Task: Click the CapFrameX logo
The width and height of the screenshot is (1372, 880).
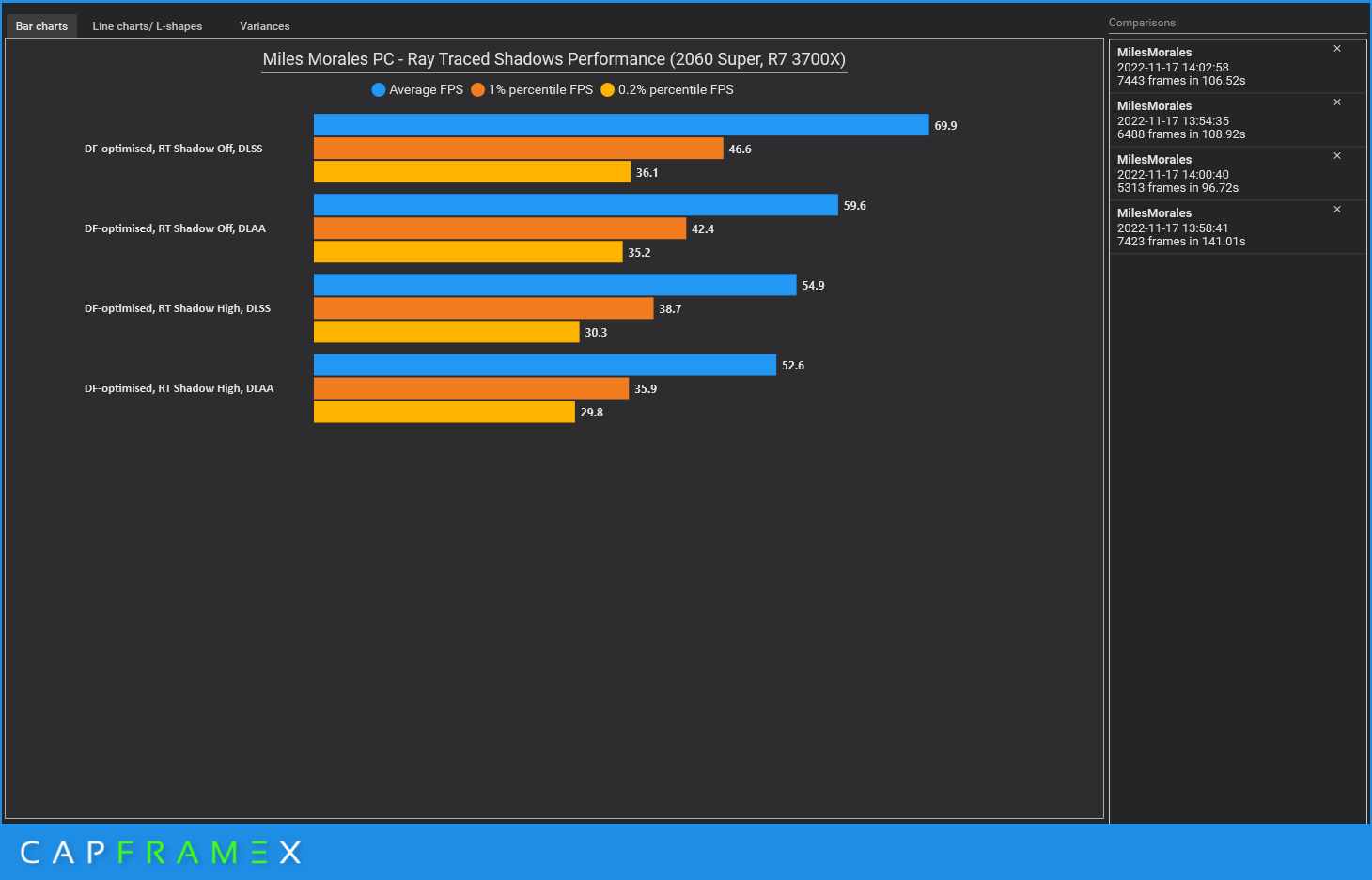Action: click(161, 853)
